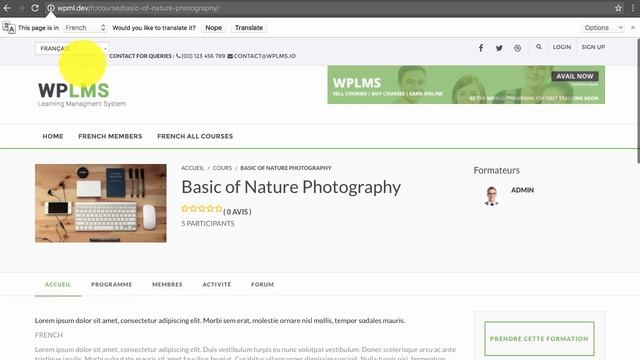Viewport: 640px width, 360px height.
Task: Click the ADMIN instructor name
Action: (x=522, y=190)
